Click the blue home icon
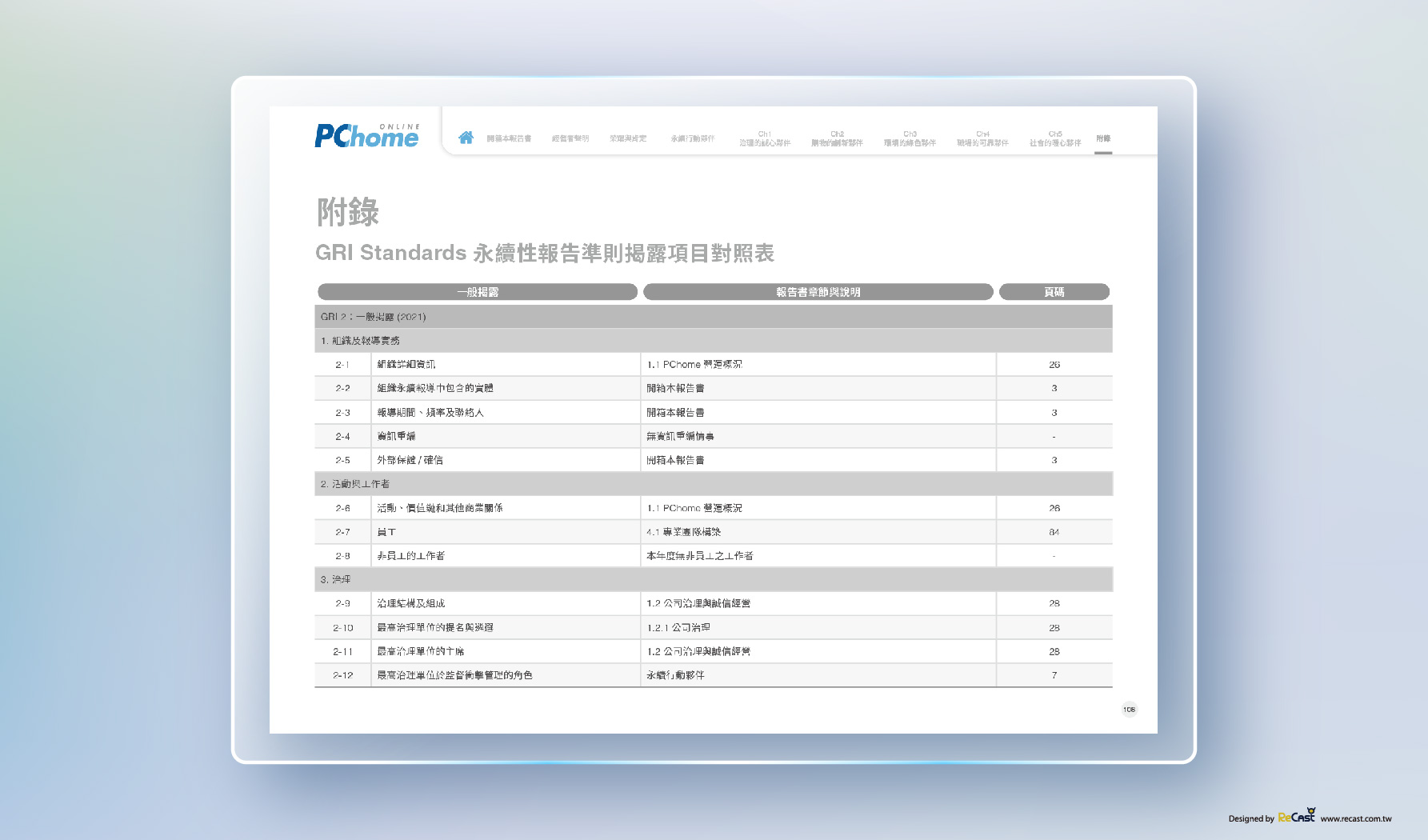This screenshot has height=840, width=1428. [x=466, y=138]
